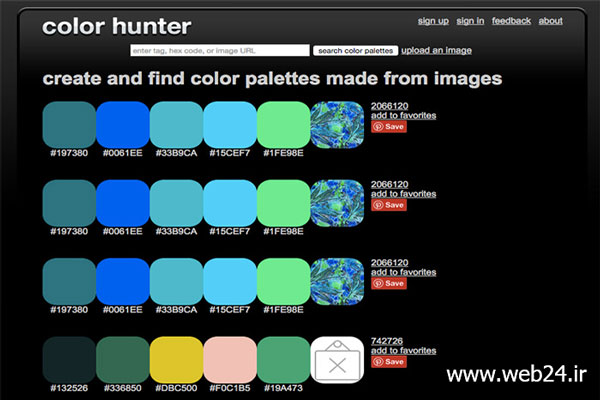Click add to favorites in the third palette row
Screen dimensions: 600x400
(x=403, y=273)
